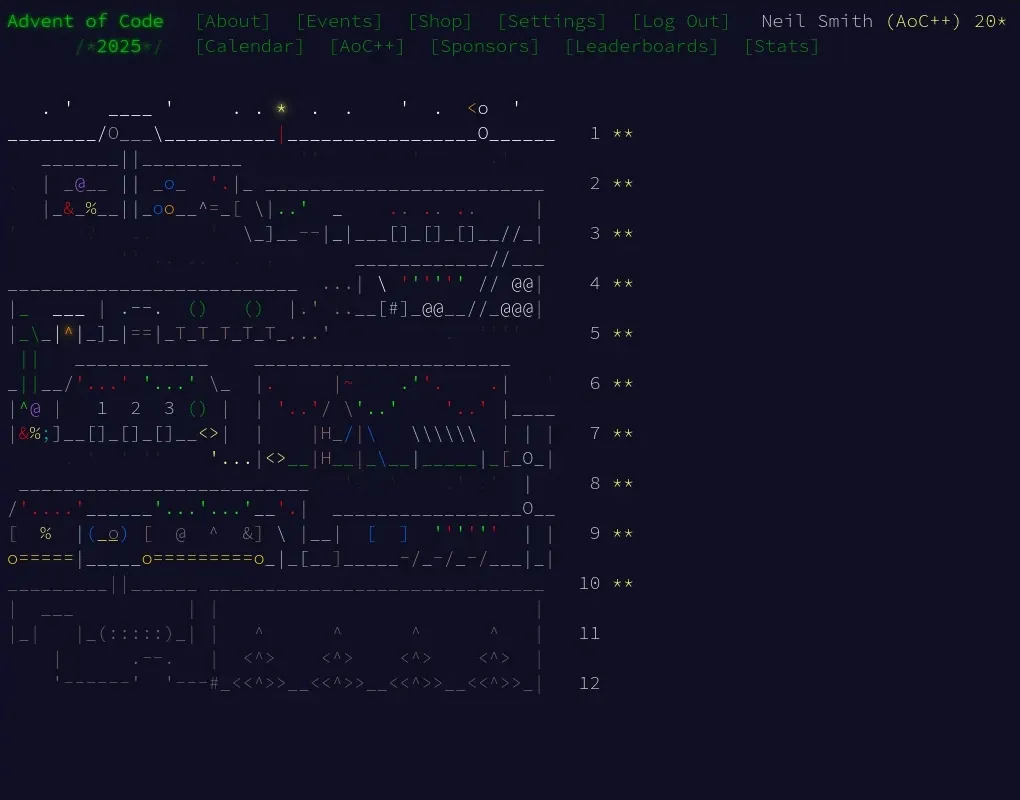Open the [Leaderboards] page

[x=640, y=46]
